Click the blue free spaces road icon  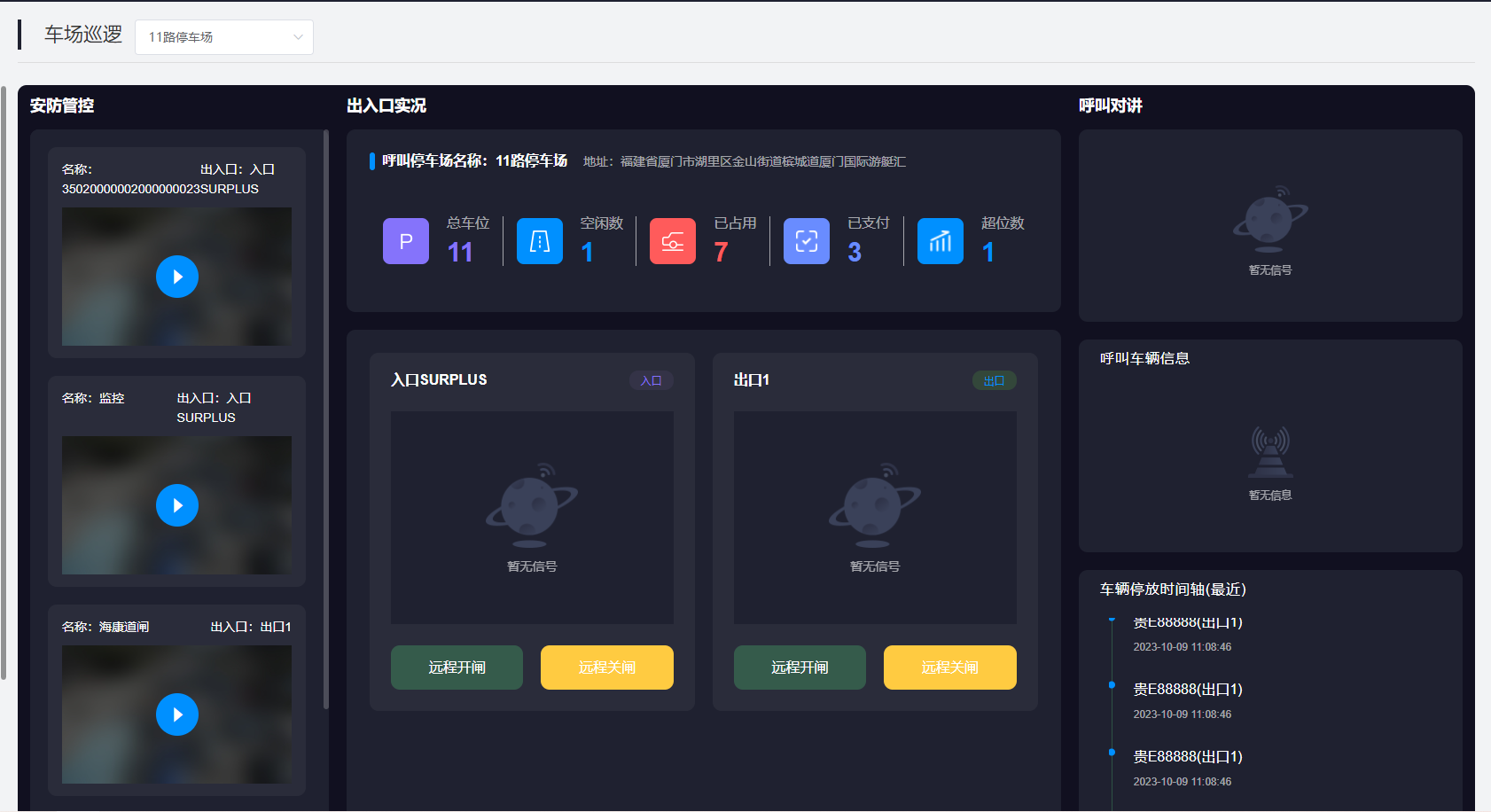[x=540, y=241]
